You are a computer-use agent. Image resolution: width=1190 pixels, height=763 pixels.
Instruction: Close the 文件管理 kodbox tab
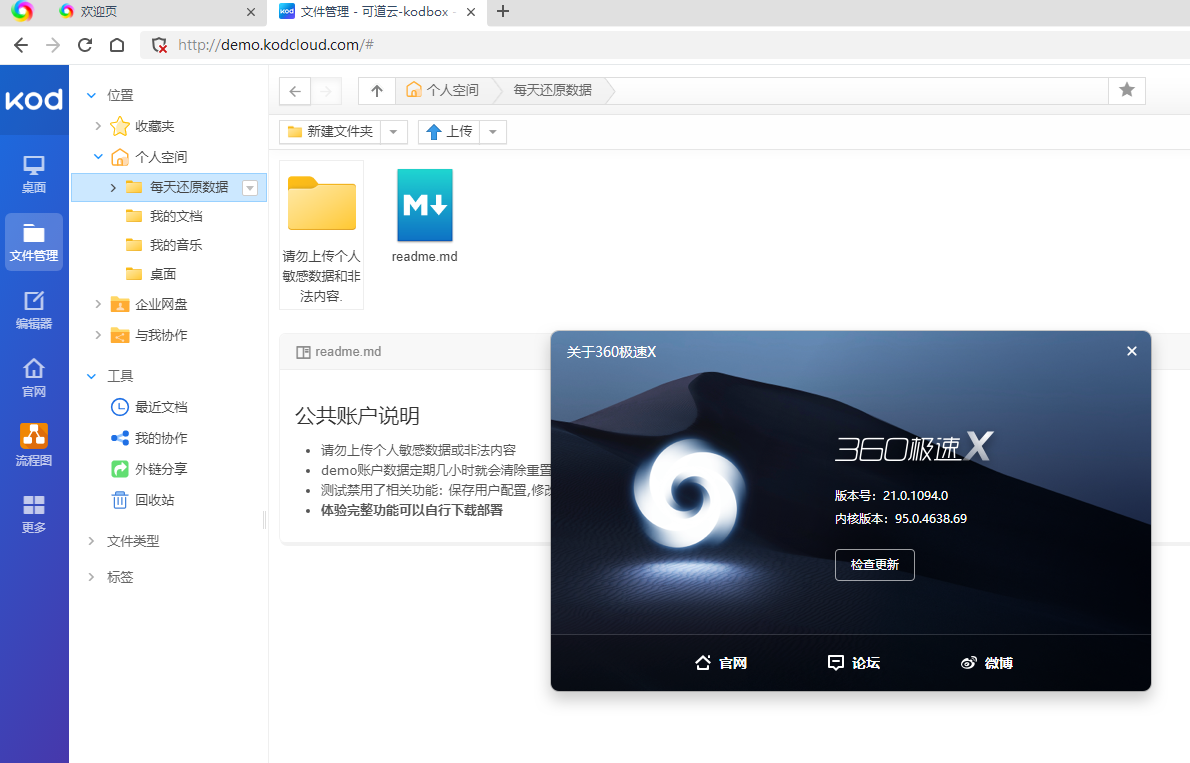(471, 12)
